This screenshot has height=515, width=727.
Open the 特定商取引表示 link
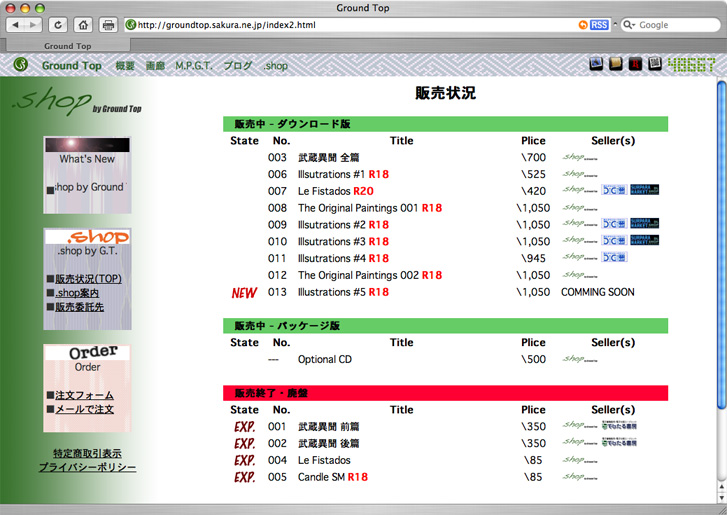click(87, 453)
